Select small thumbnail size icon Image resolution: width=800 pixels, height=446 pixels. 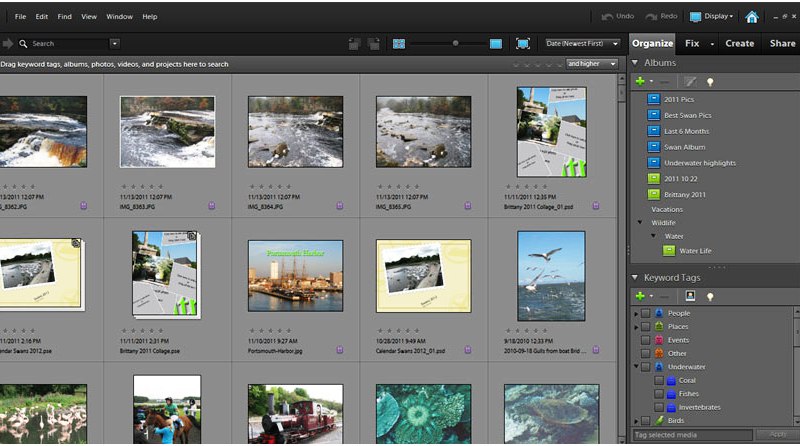point(399,44)
